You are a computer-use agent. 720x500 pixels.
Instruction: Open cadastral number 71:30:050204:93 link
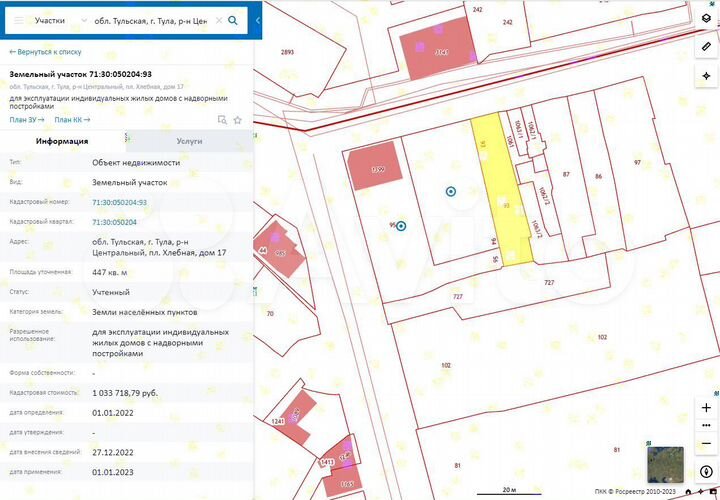pos(119,202)
